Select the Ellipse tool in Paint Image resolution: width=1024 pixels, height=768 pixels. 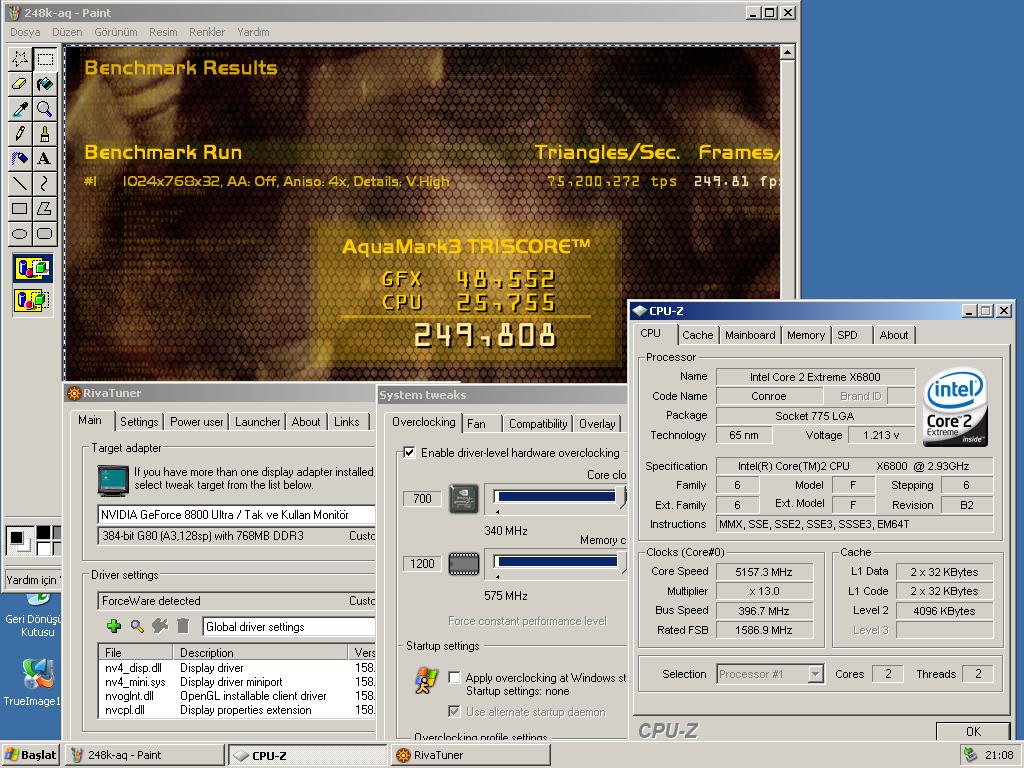[x=20, y=233]
